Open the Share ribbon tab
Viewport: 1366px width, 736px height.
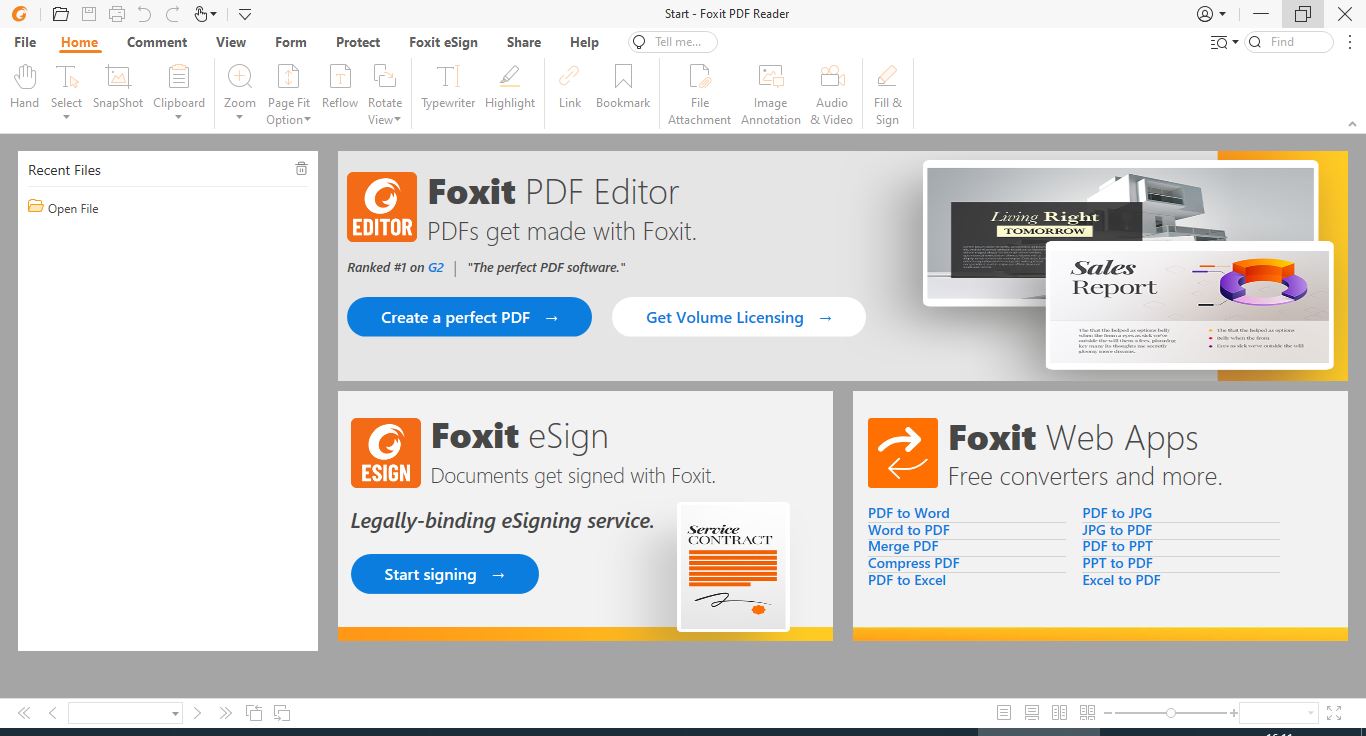click(524, 42)
